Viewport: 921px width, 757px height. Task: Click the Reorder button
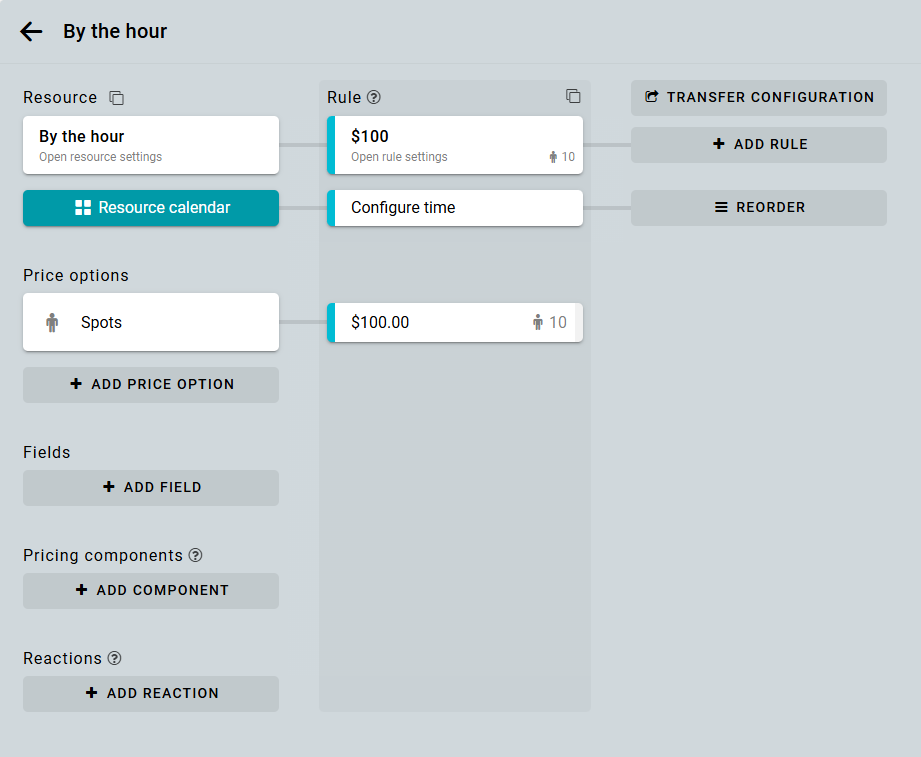pos(758,208)
